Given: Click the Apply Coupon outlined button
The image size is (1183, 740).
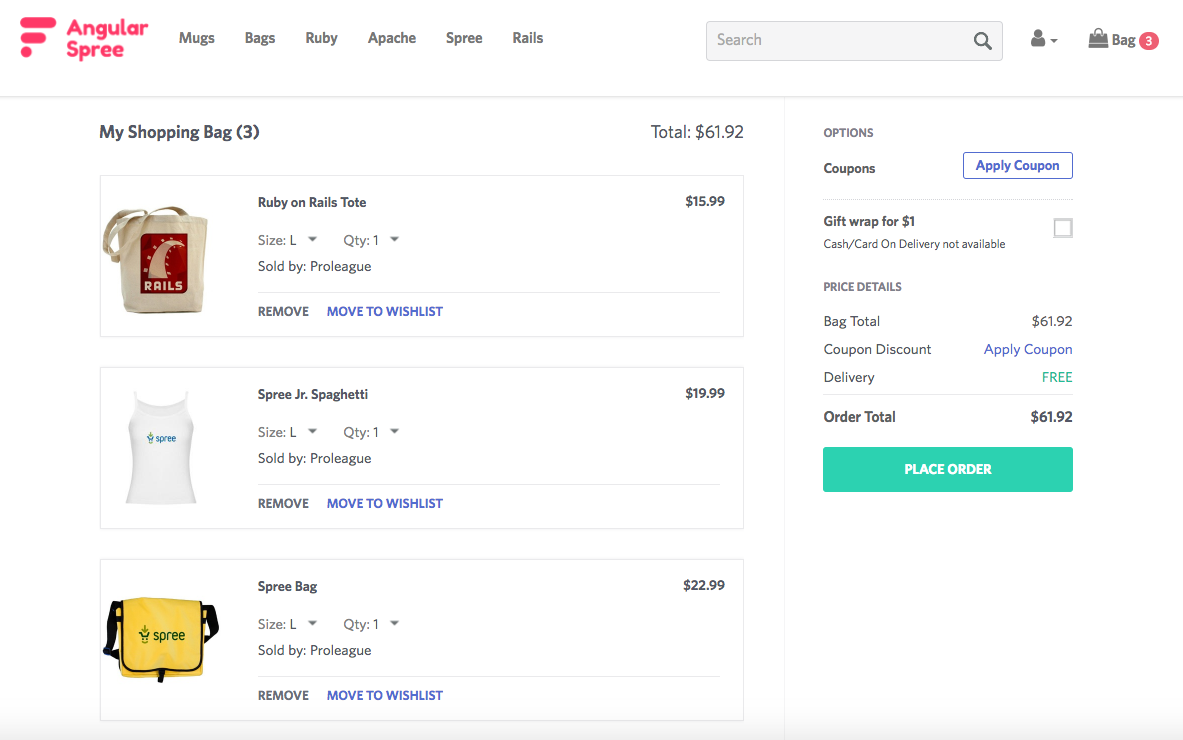Looking at the screenshot, I should [1017, 165].
